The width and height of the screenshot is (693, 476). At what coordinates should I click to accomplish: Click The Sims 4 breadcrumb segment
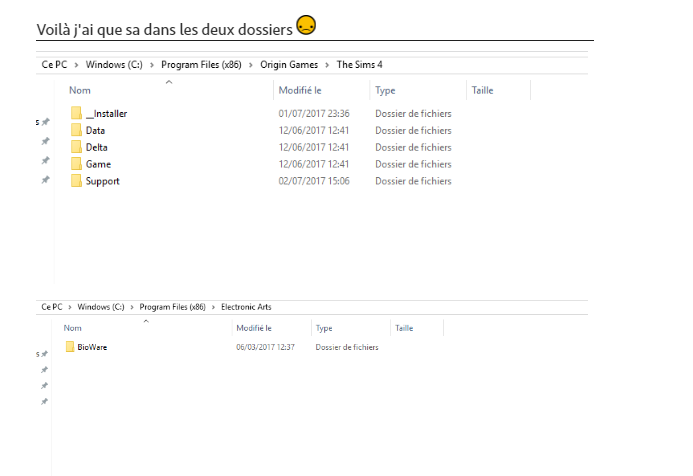click(x=359, y=65)
